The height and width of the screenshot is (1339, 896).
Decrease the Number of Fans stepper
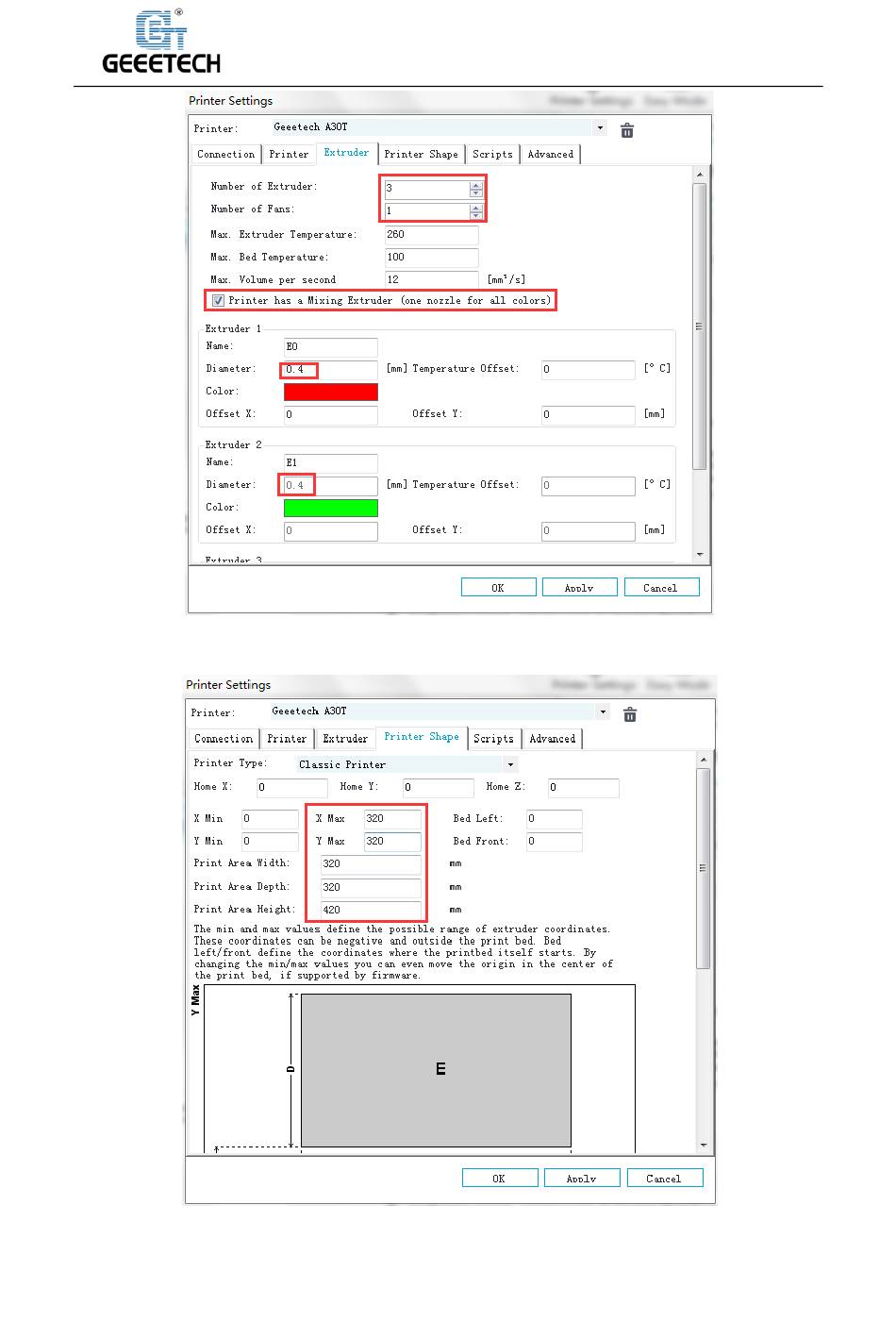tap(476, 215)
